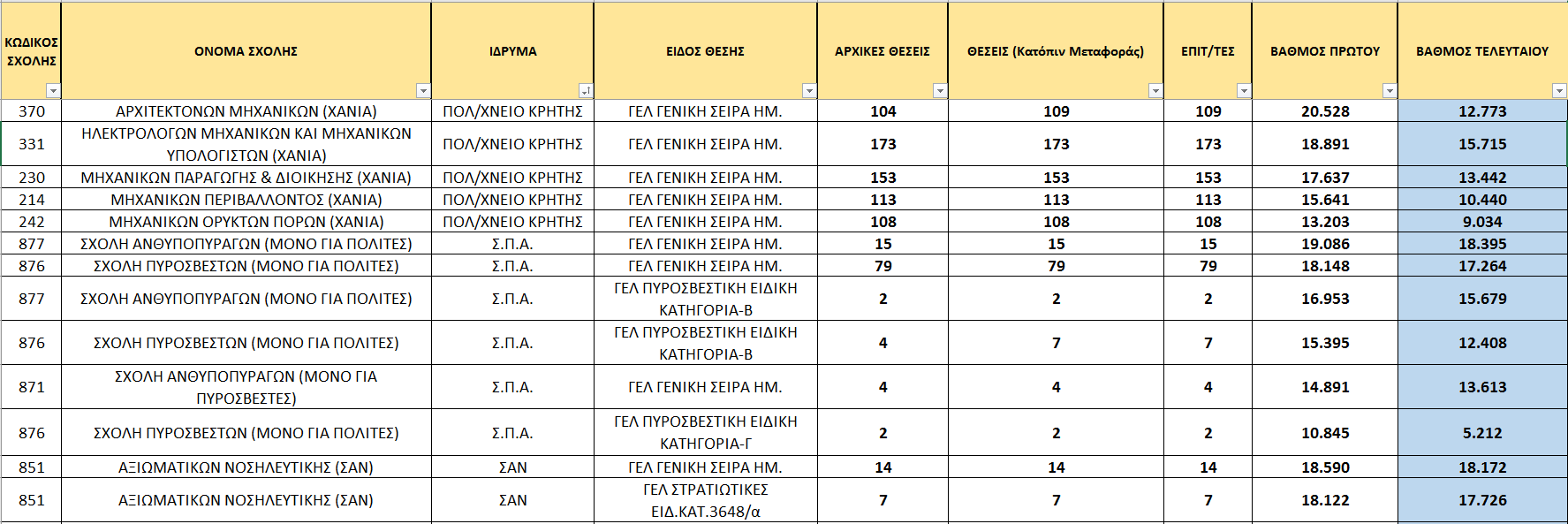1568x524 pixels.
Task: Open the ΒΑΘΜΟΣ ΠΡΩΤΟΥ filter dropdown
Action: [x=1389, y=91]
